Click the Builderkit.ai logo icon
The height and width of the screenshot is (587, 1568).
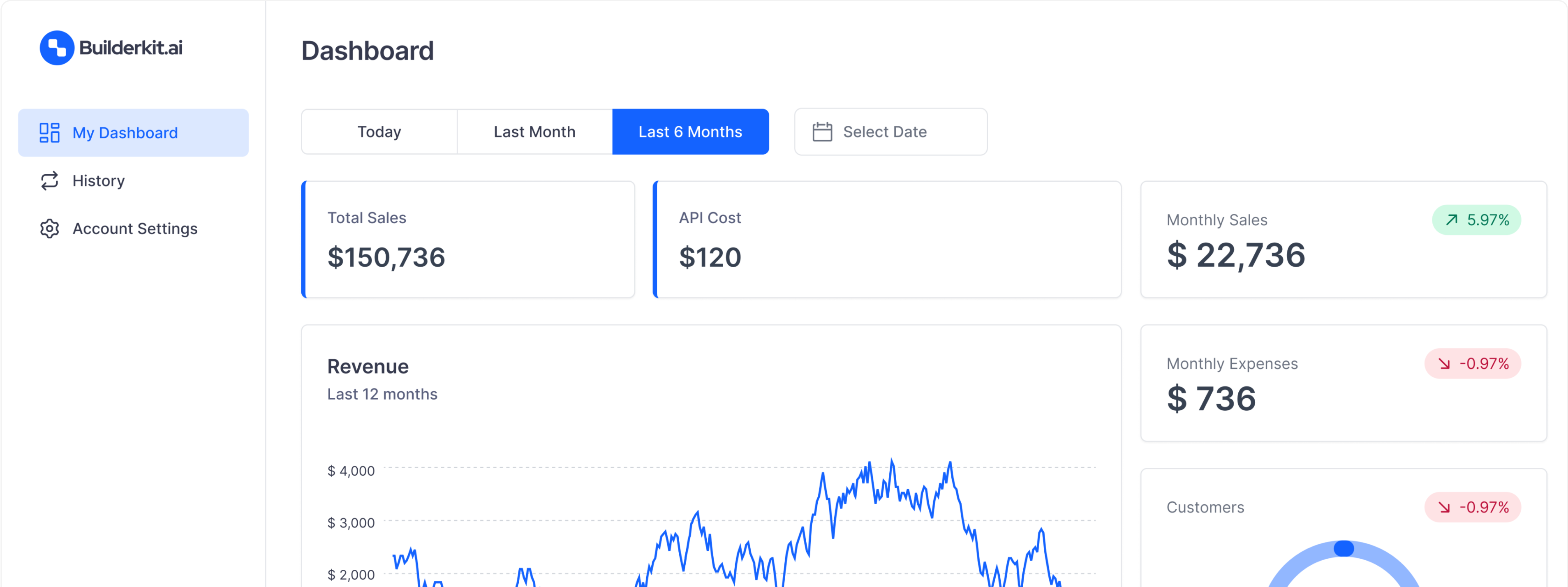click(x=57, y=48)
